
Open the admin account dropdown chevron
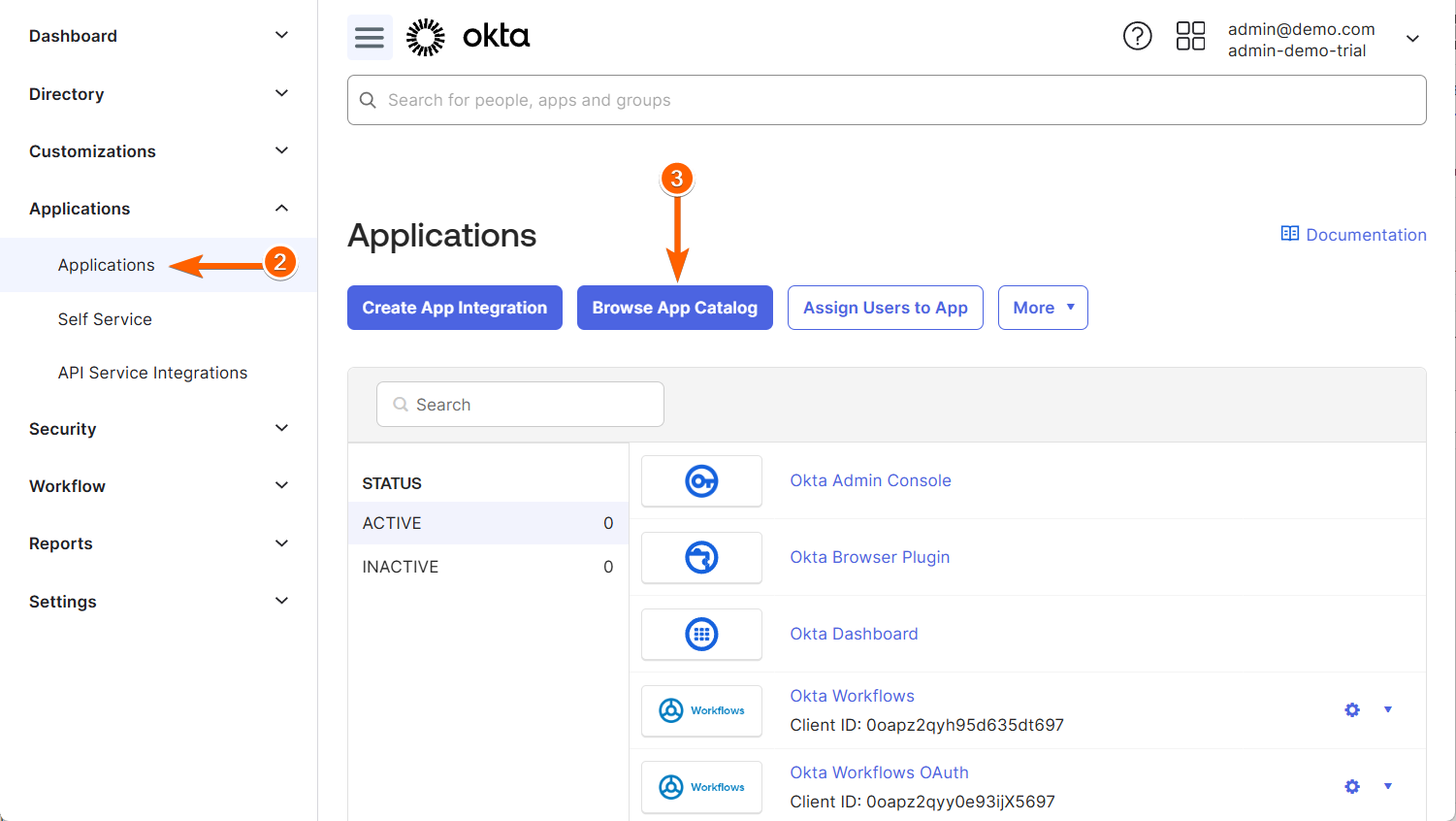[1412, 39]
